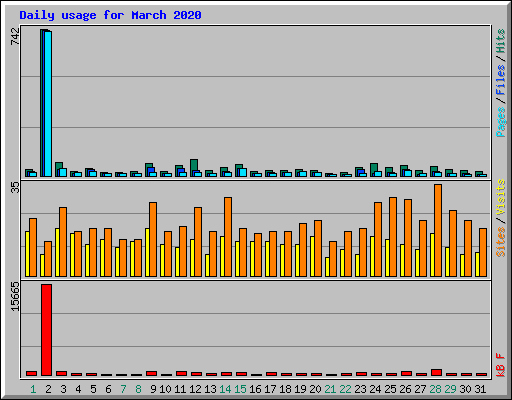Click the yellow sites bar for day 1
The image size is (512, 400).
click(x=27, y=254)
